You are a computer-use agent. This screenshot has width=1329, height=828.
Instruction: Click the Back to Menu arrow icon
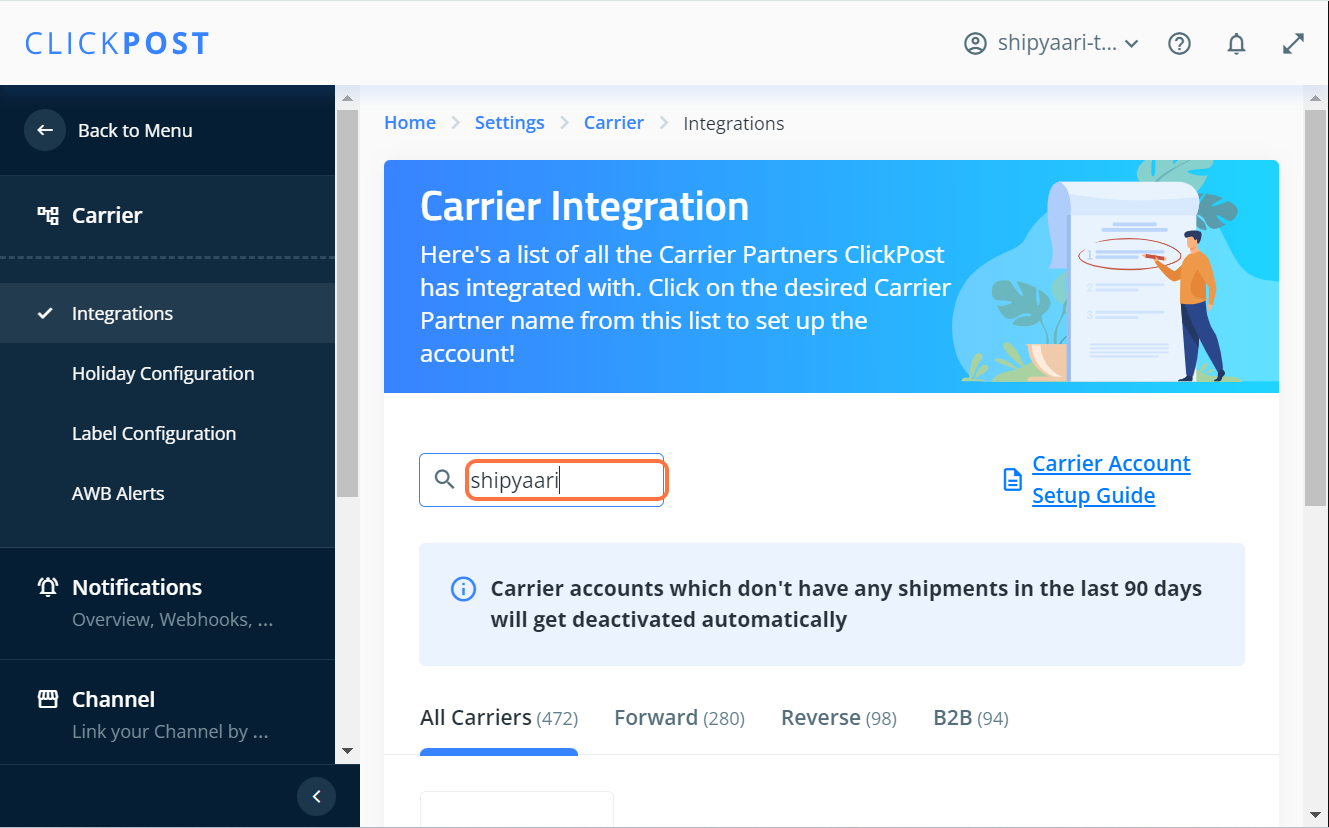45,130
